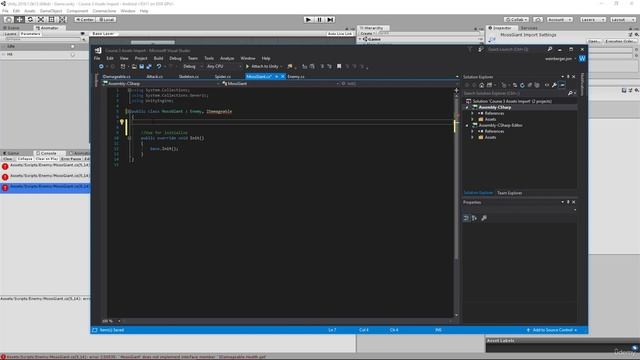Close the MossGiant.cs tab
The width and height of the screenshot is (640, 360).
tap(282, 76)
